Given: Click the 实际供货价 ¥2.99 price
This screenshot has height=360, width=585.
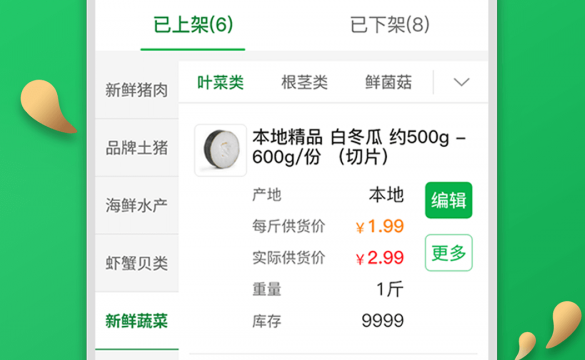Looking at the screenshot, I should click(379, 258).
